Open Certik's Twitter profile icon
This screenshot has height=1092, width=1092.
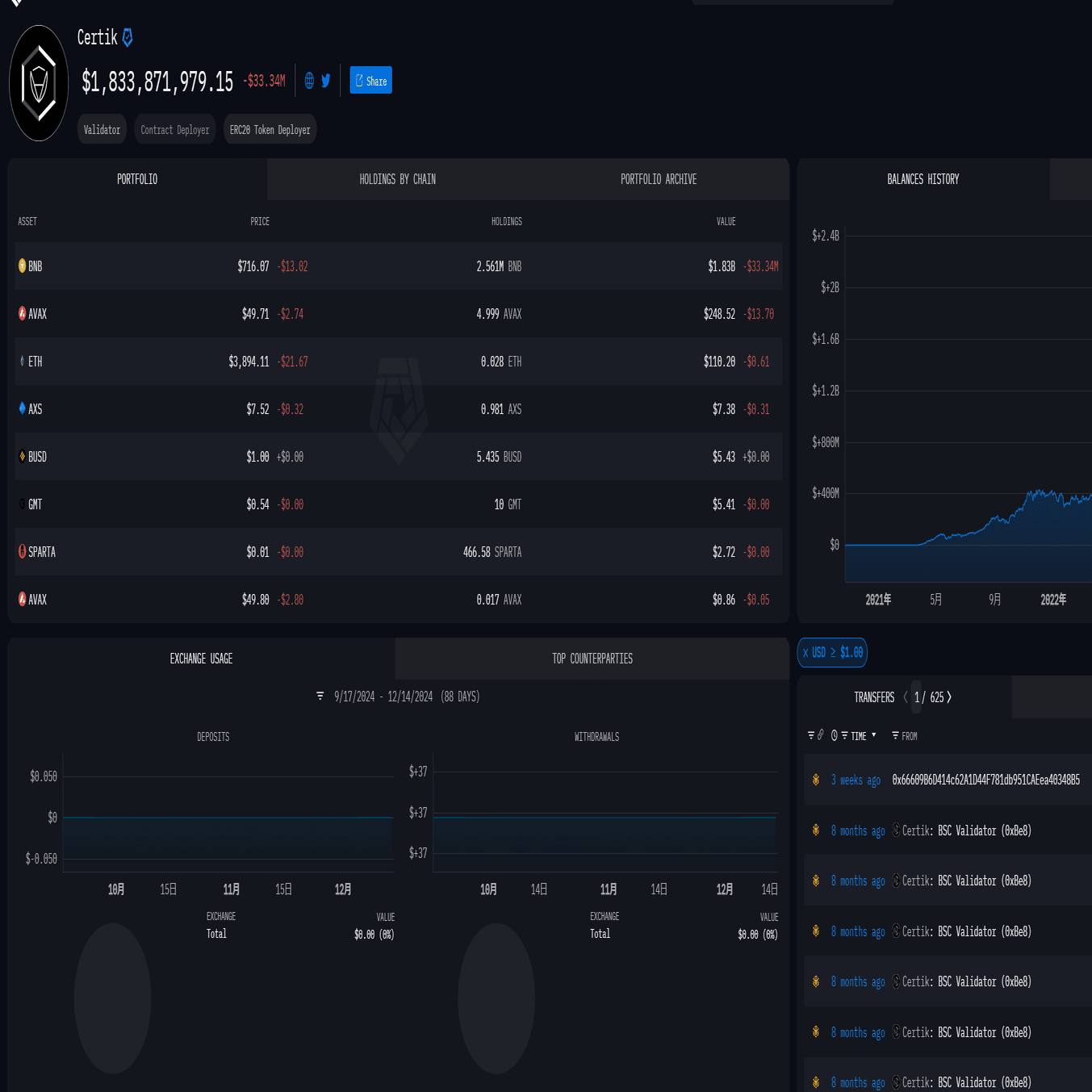326,81
